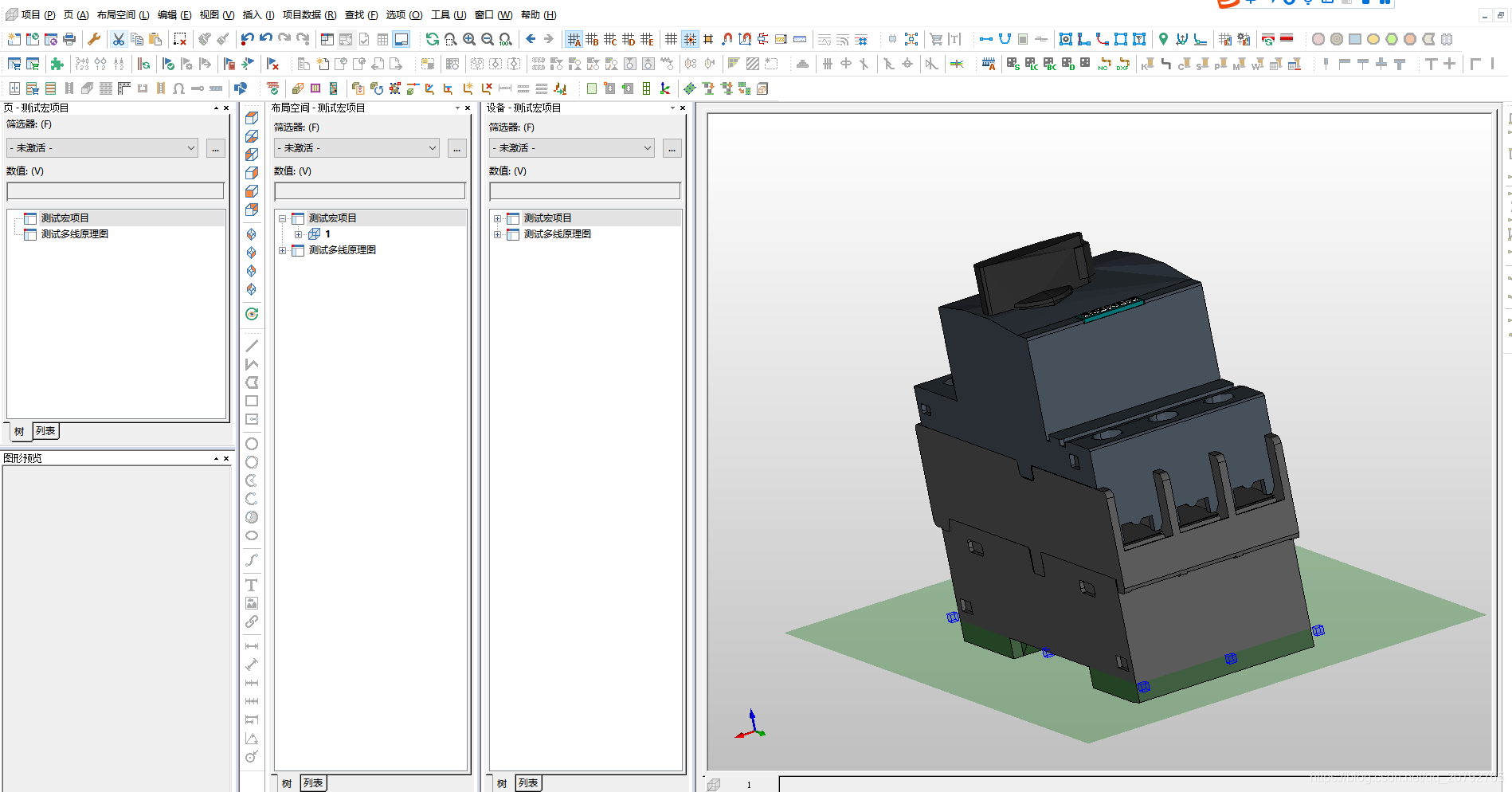This screenshot has width=1512, height=792.
Task: Click the print icon in the toolbar
Action: coord(69,39)
